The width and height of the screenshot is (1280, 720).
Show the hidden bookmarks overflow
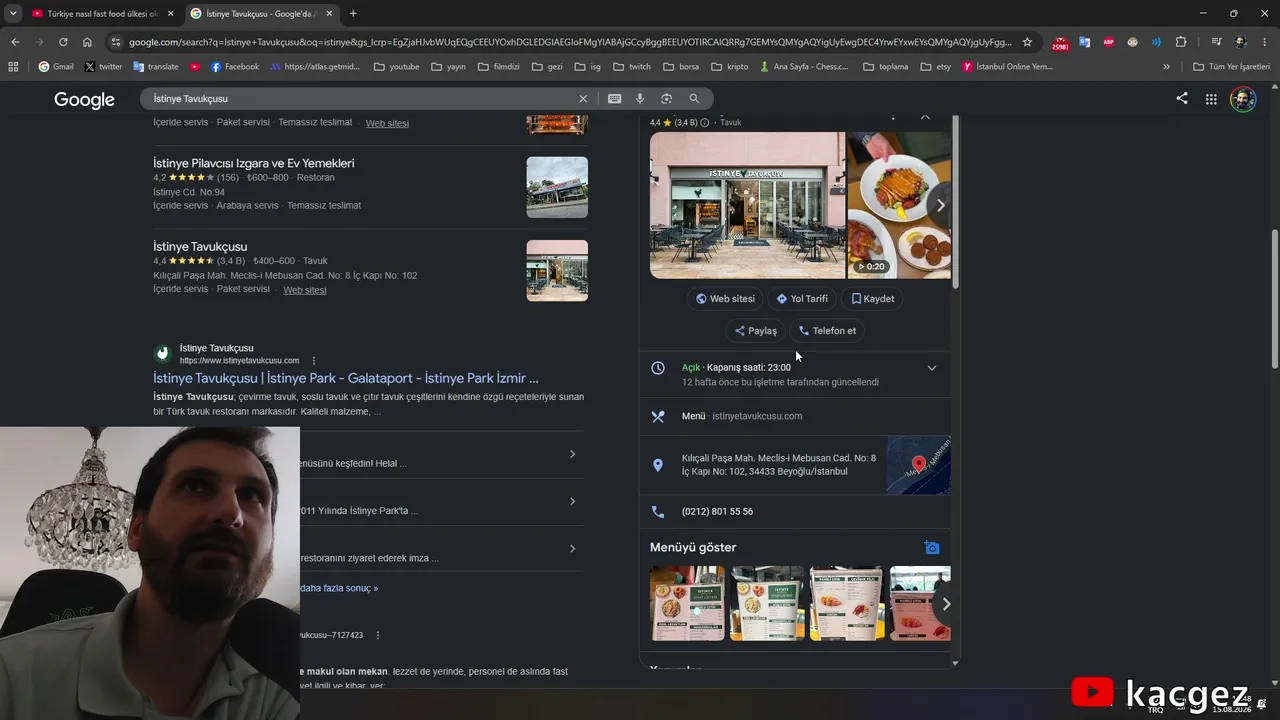click(1166, 67)
